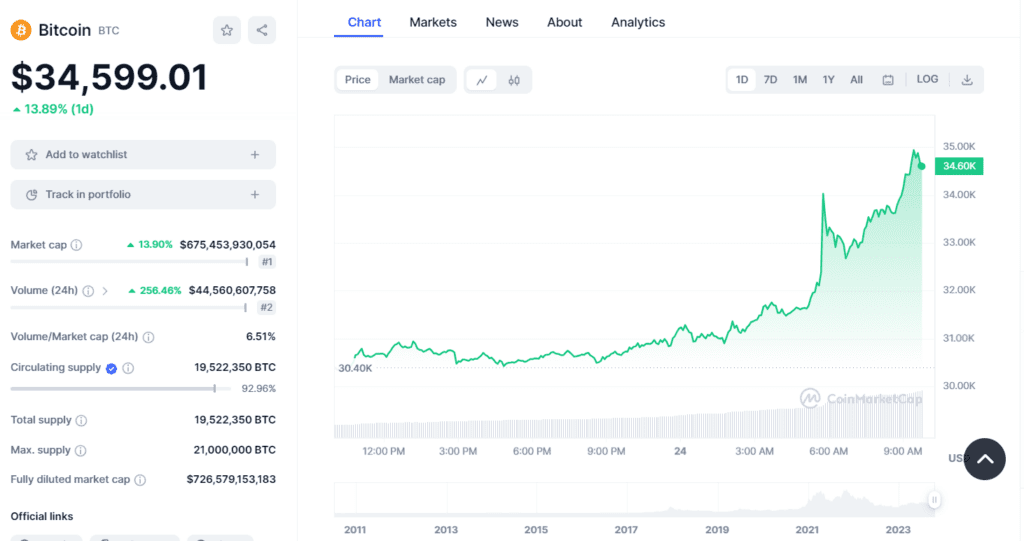Click the star icon in Add to watchlist
Viewport: 1024px width, 541px height.
31,155
